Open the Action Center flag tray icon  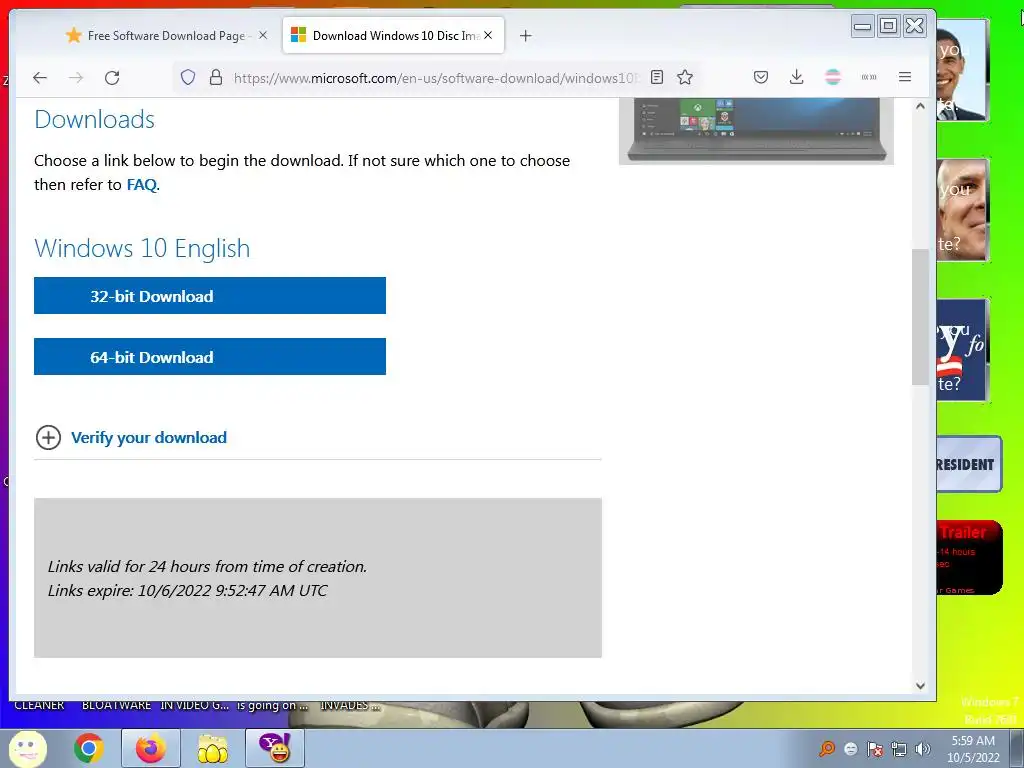pos(875,749)
